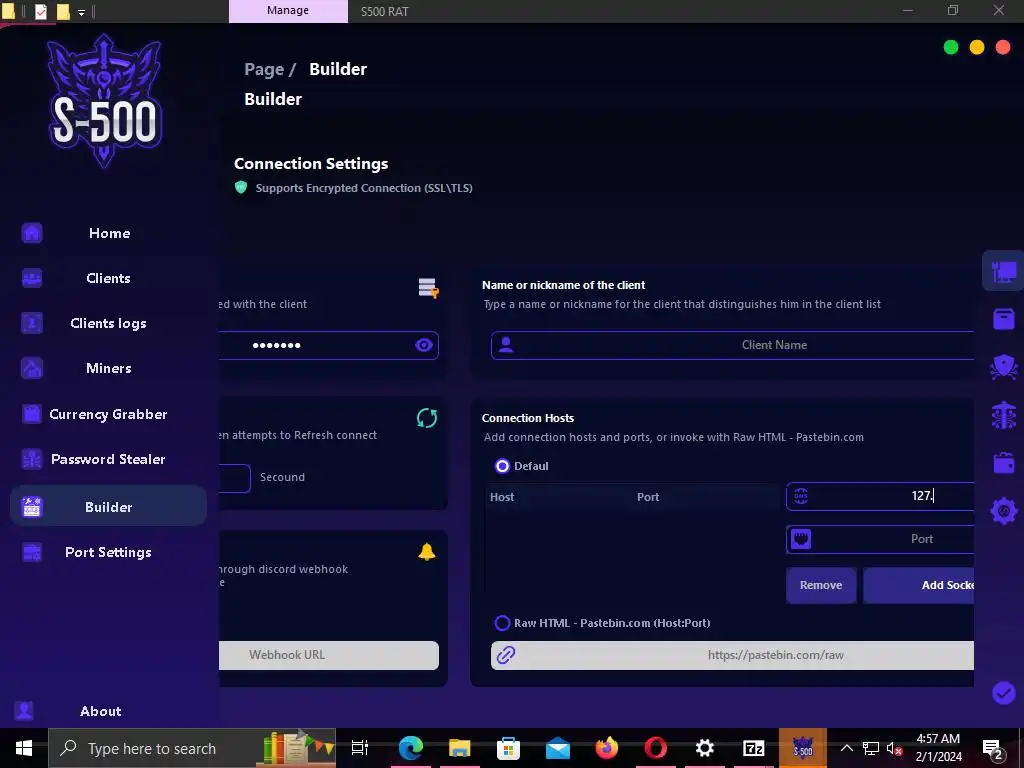Click the Port column header in hosts table
Image resolution: width=1024 pixels, height=768 pixels.
pyautogui.click(x=648, y=497)
